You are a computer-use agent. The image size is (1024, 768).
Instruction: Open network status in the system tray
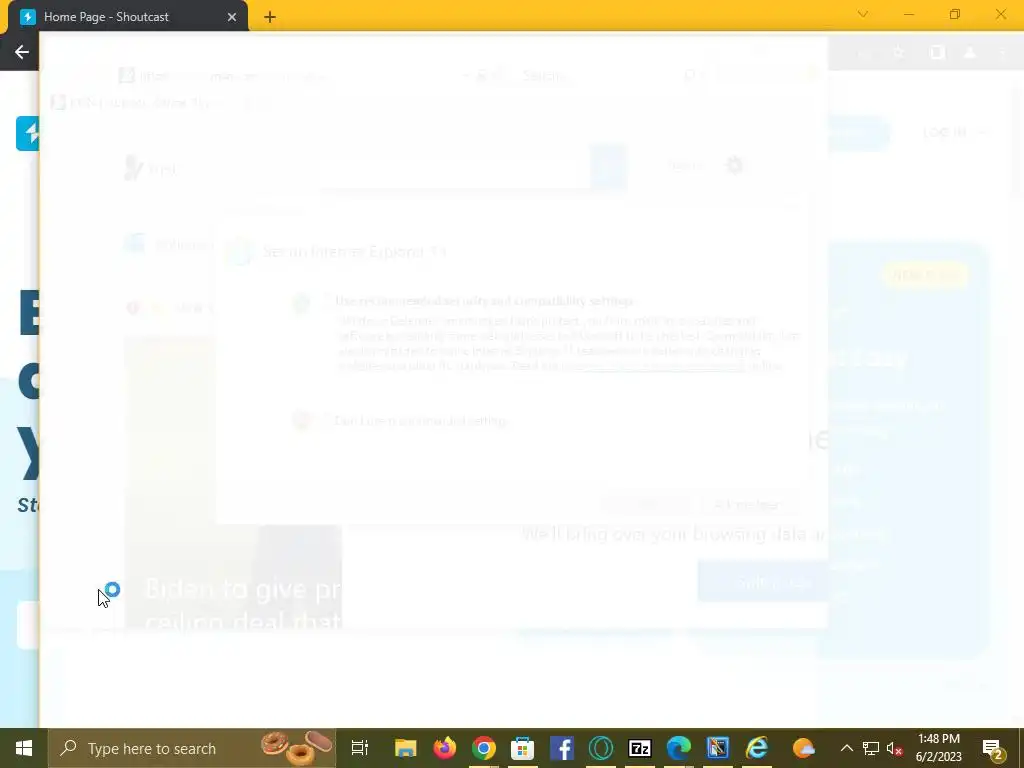871,748
